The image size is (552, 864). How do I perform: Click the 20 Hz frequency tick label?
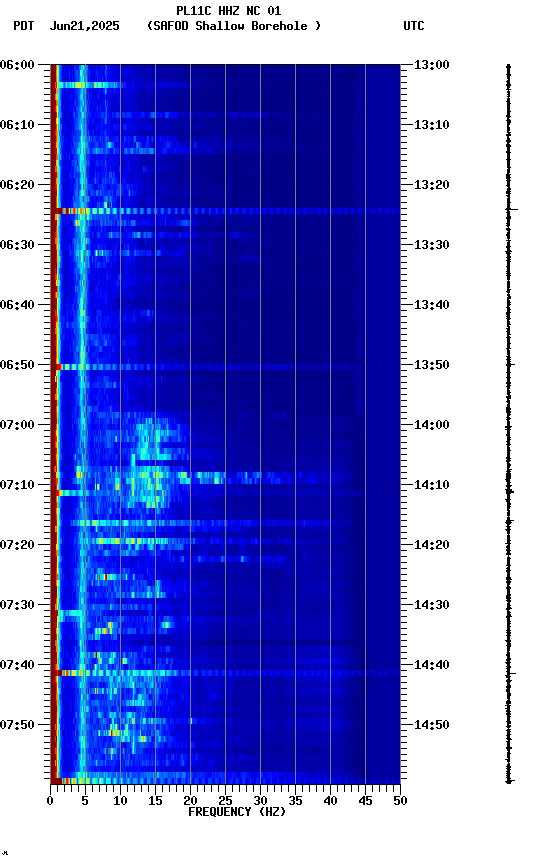point(190,801)
